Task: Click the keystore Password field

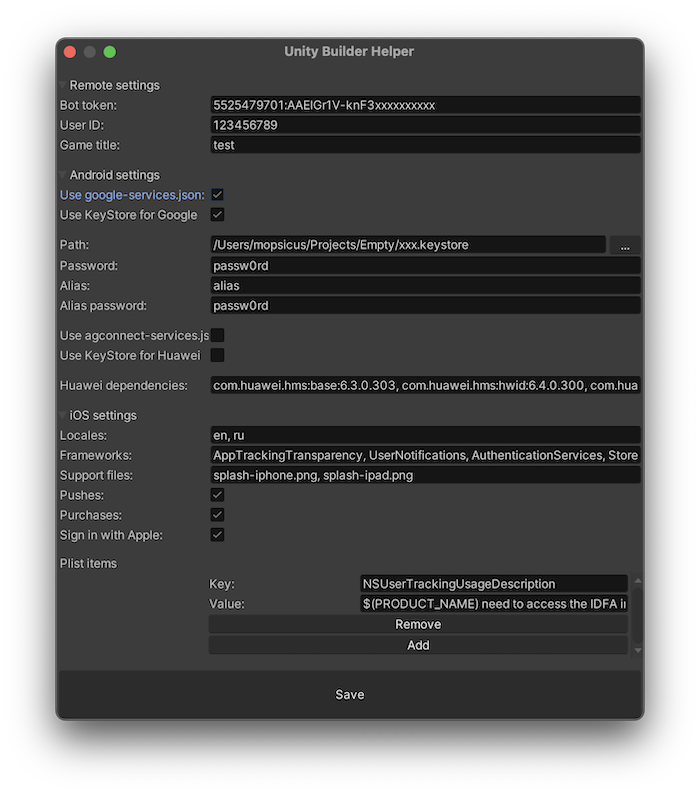Action: 425,265
